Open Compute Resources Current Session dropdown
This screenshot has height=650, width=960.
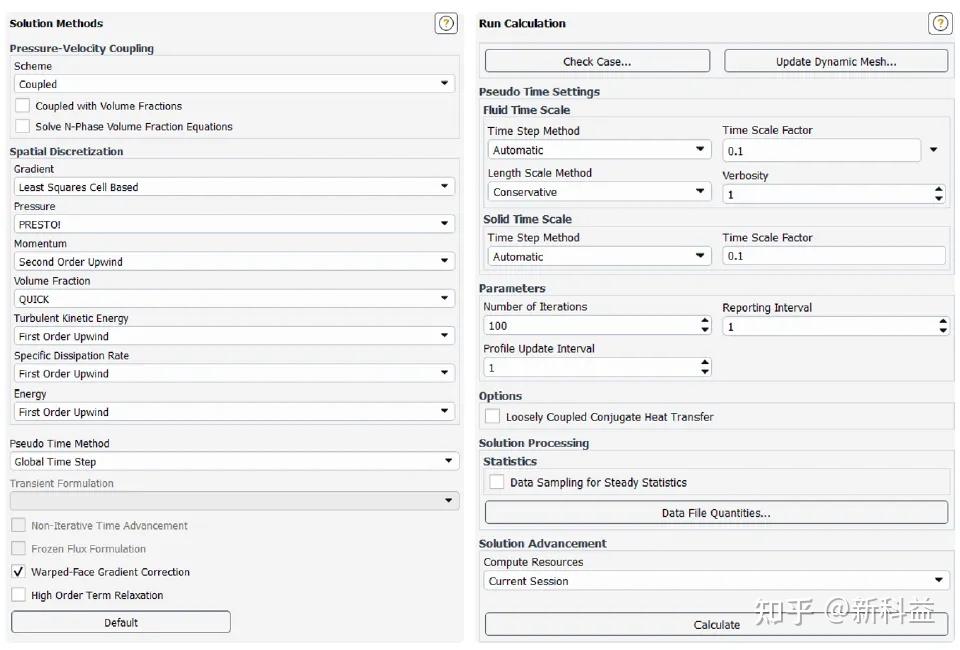[x=716, y=581]
